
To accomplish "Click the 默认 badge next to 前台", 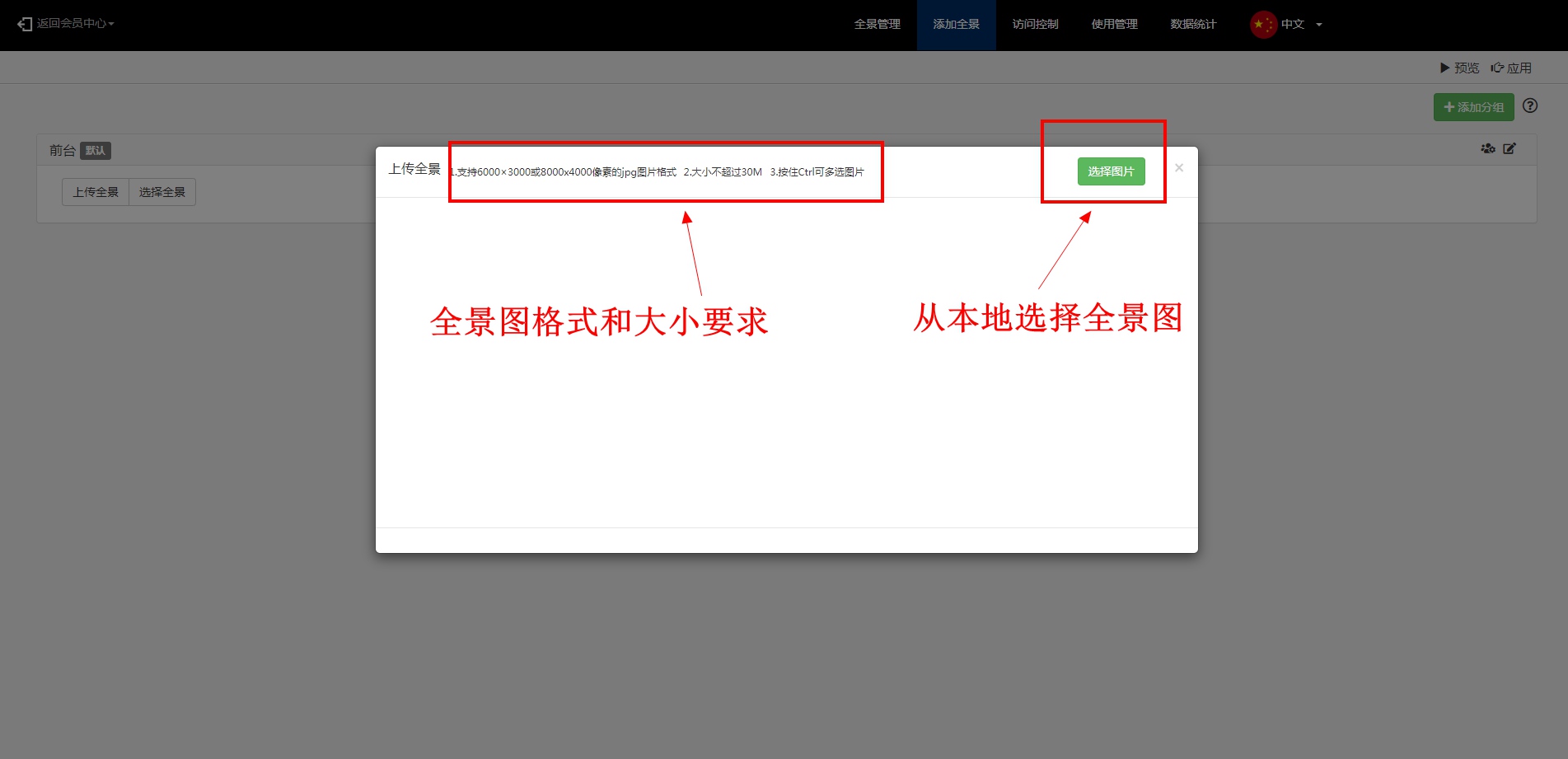I will [x=96, y=151].
